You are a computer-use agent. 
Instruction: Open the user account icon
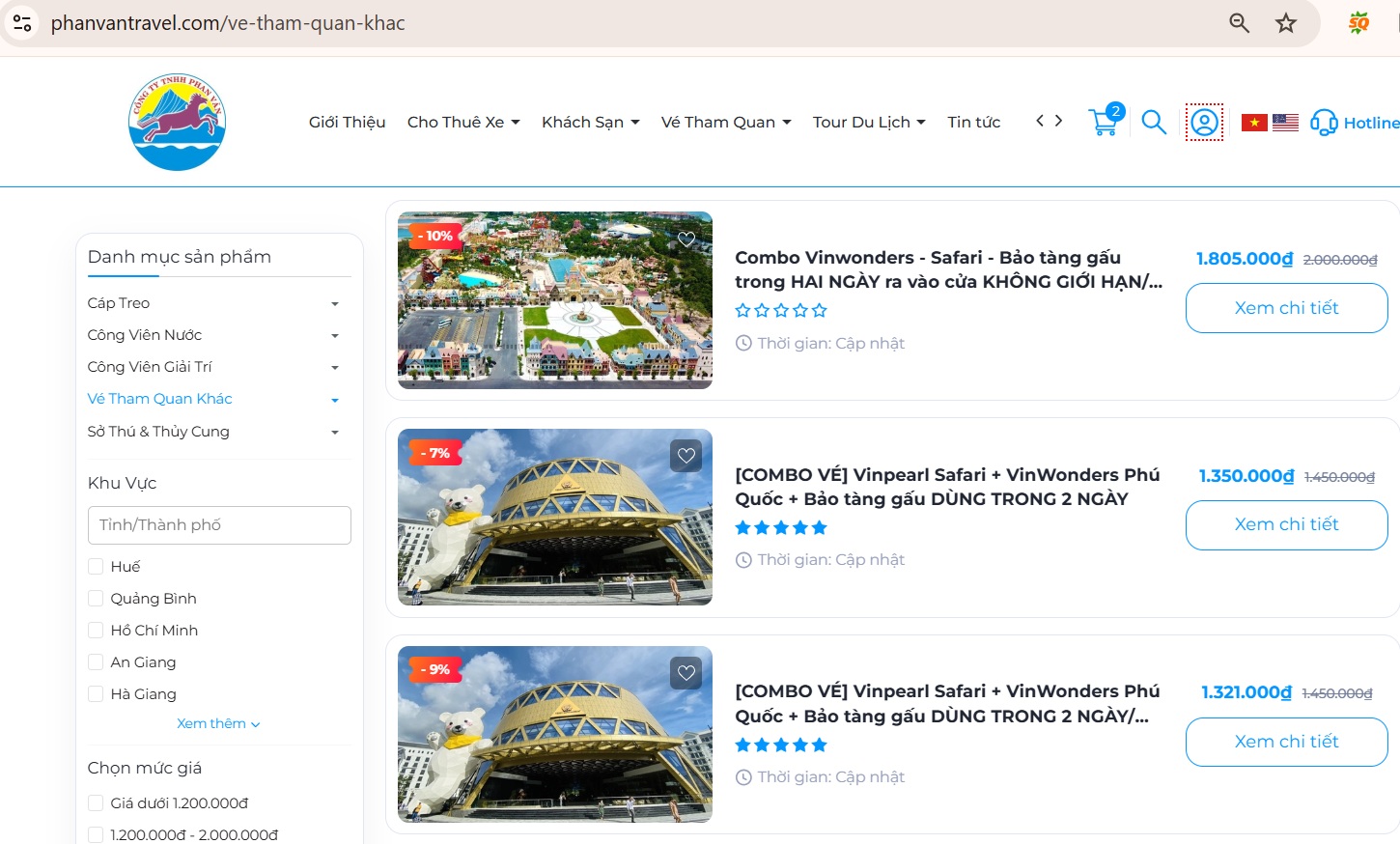(1204, 123)
